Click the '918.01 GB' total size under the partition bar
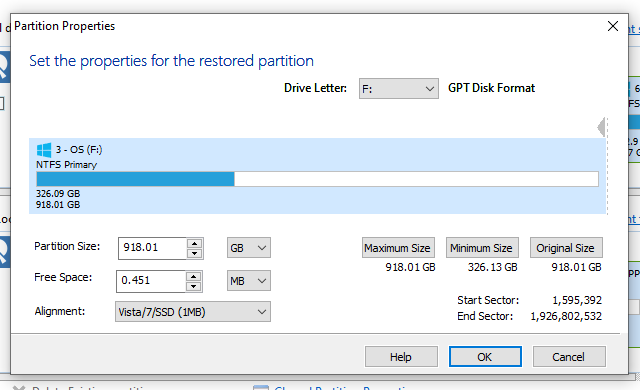This screenshot has height=390, width=640. point(58,204)
